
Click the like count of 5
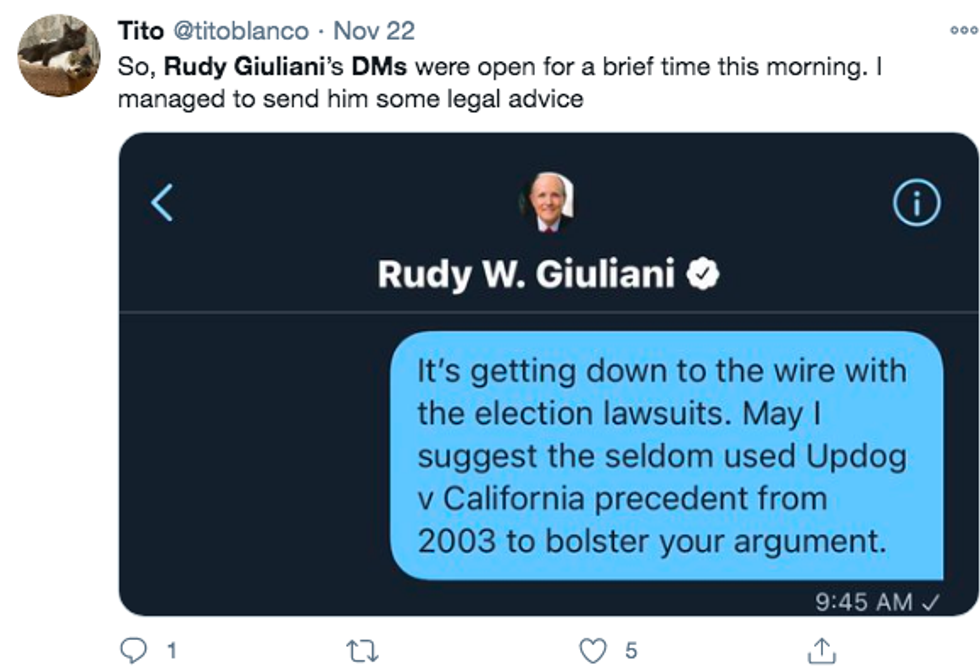tap(631, 651)
